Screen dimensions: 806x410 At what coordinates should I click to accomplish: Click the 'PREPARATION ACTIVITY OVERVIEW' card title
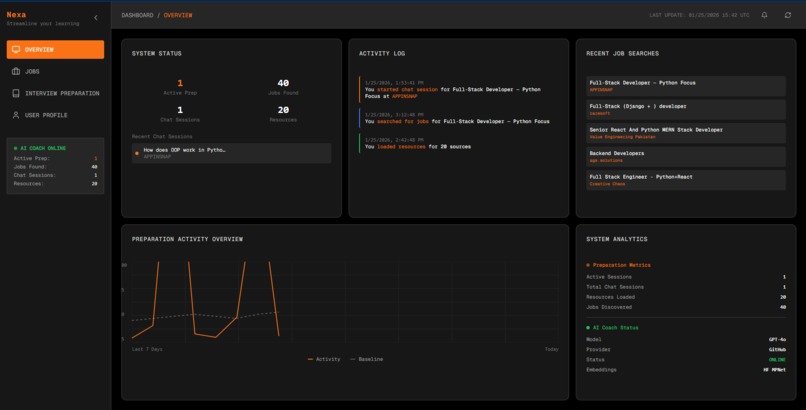click(x=187, y=239)
